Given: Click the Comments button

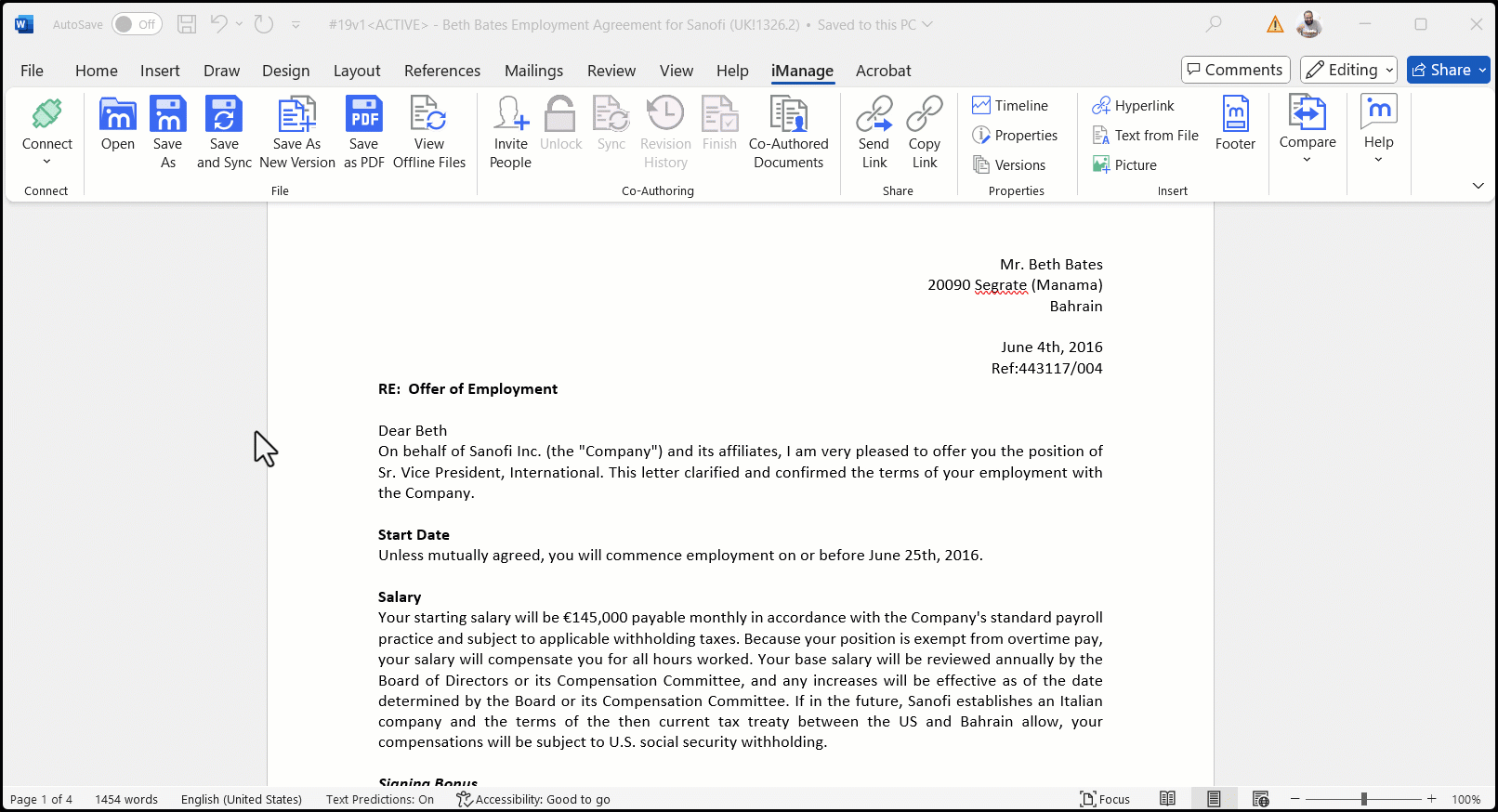Looking at the screenshot, I should point(1235,70).
